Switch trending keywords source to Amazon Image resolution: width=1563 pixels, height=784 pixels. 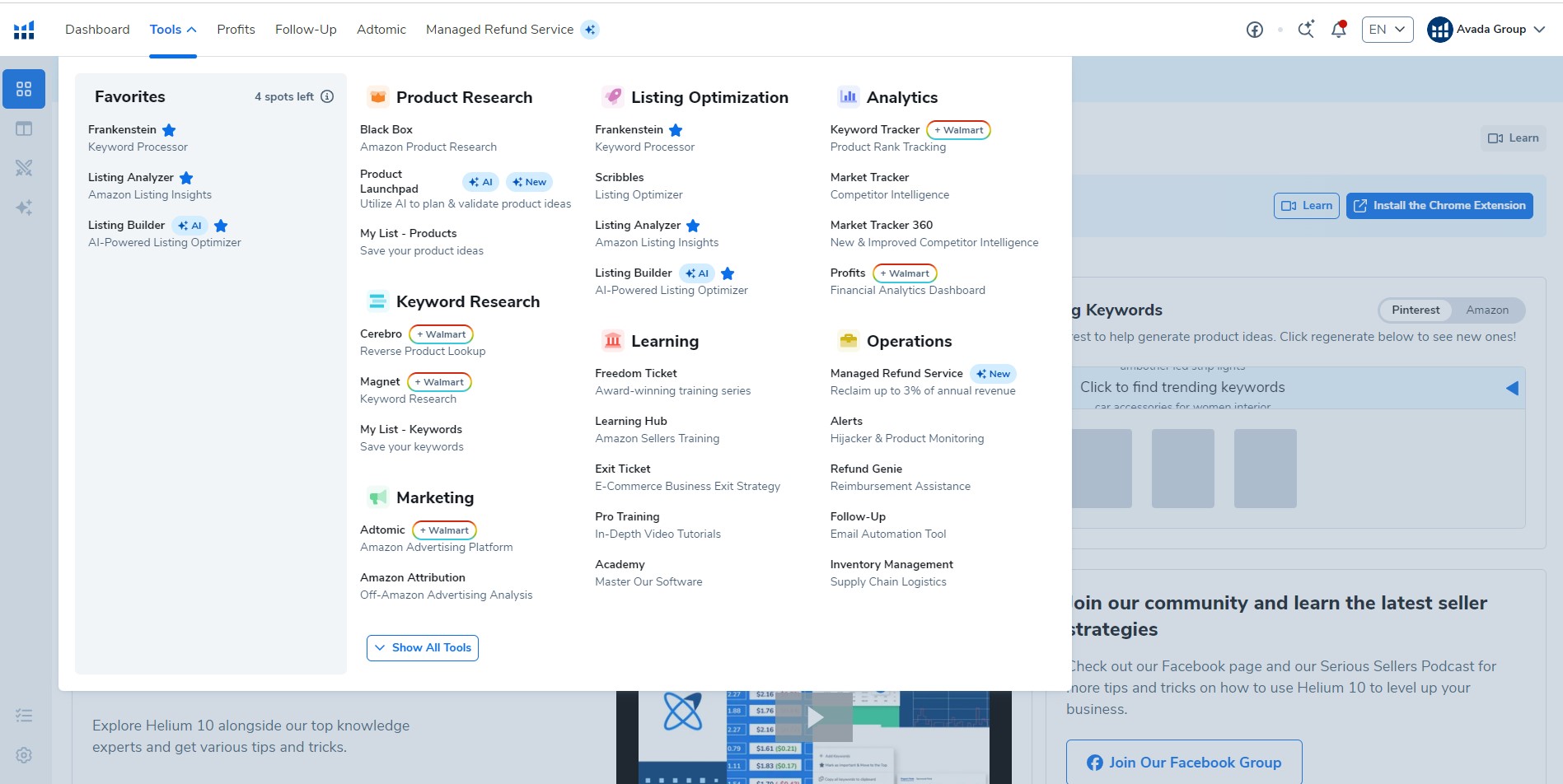point(1487,310)
